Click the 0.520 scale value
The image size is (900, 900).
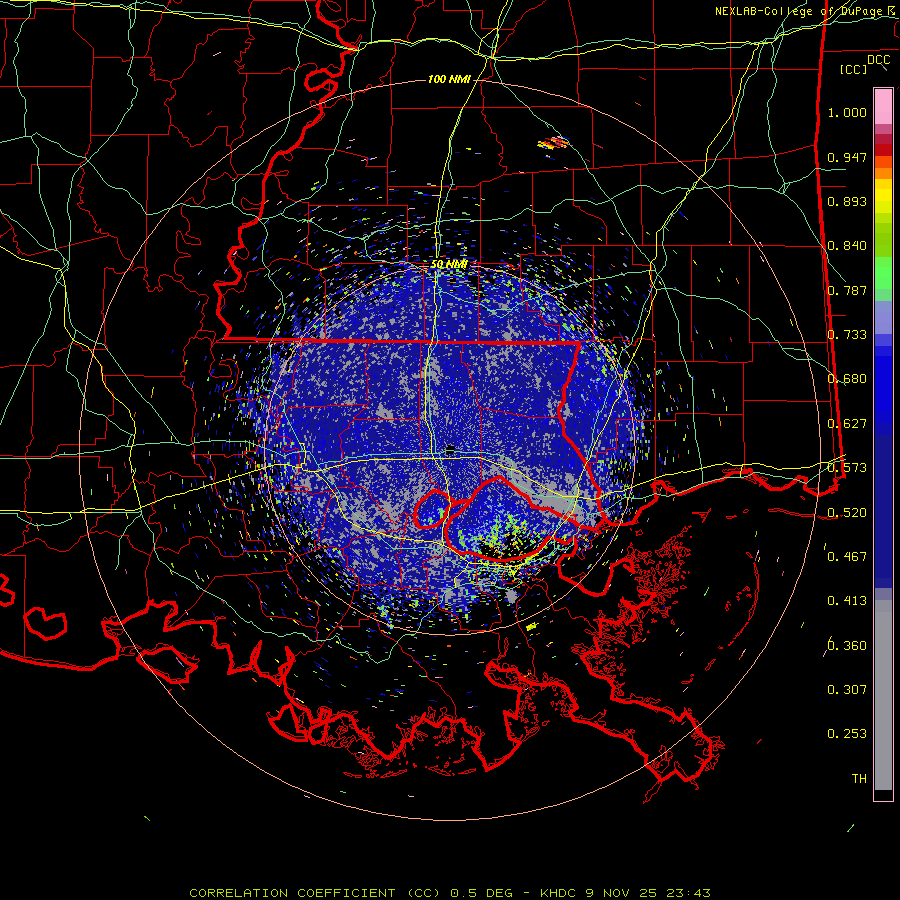point(847,513)
